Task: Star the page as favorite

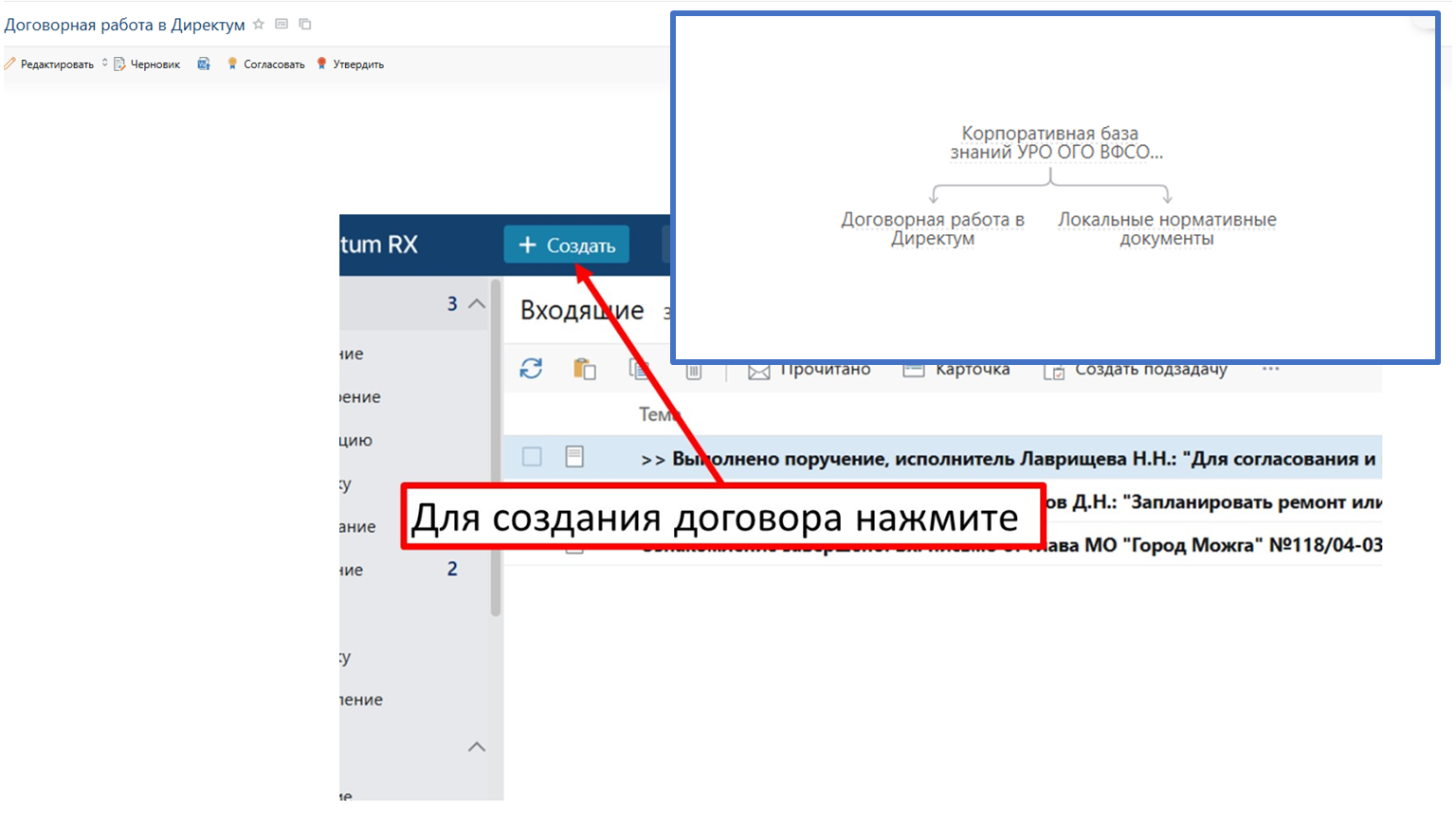Action: tap(259, 25)
